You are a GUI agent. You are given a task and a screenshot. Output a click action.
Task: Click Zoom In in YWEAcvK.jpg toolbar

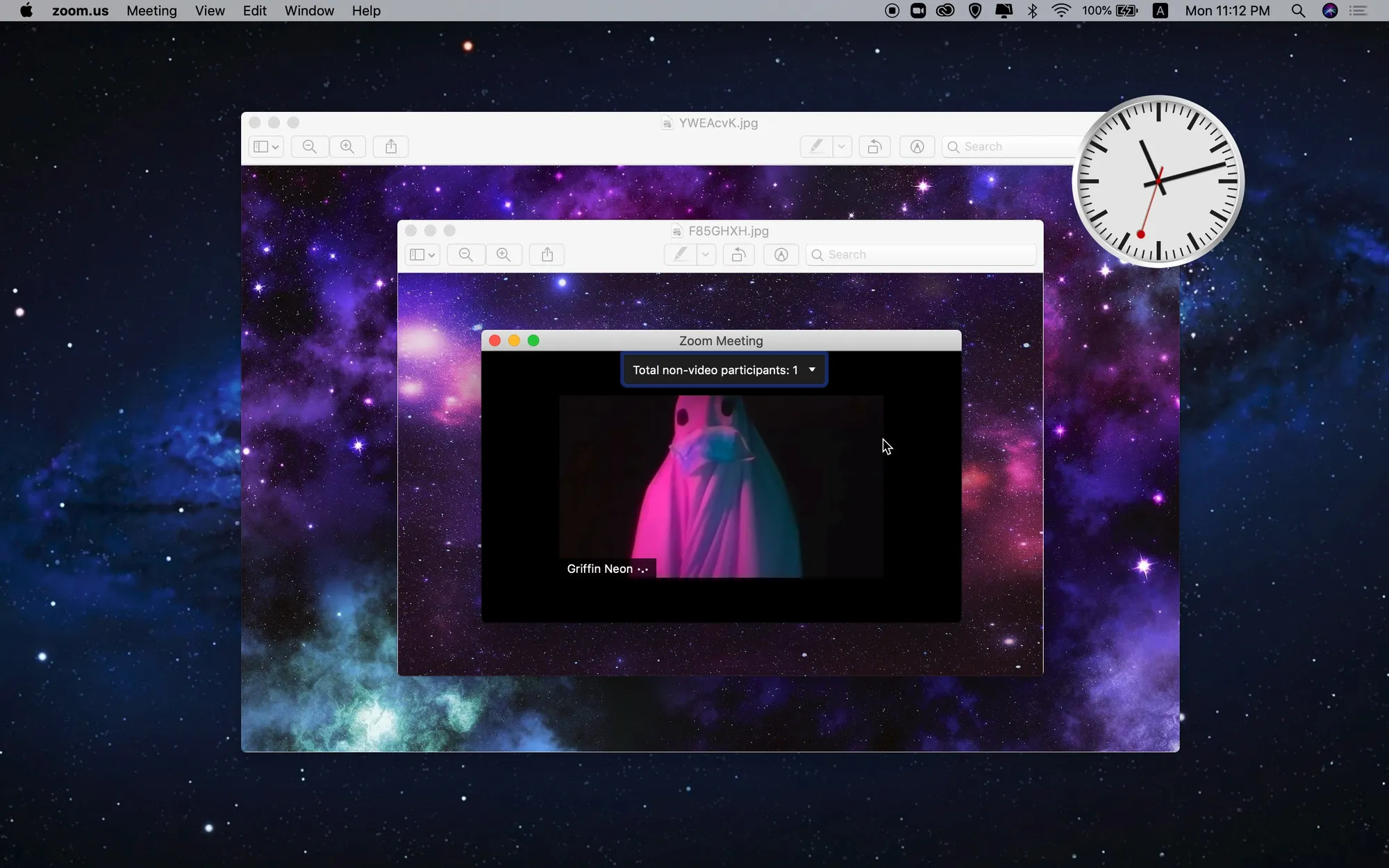click(x=347, y=147)
